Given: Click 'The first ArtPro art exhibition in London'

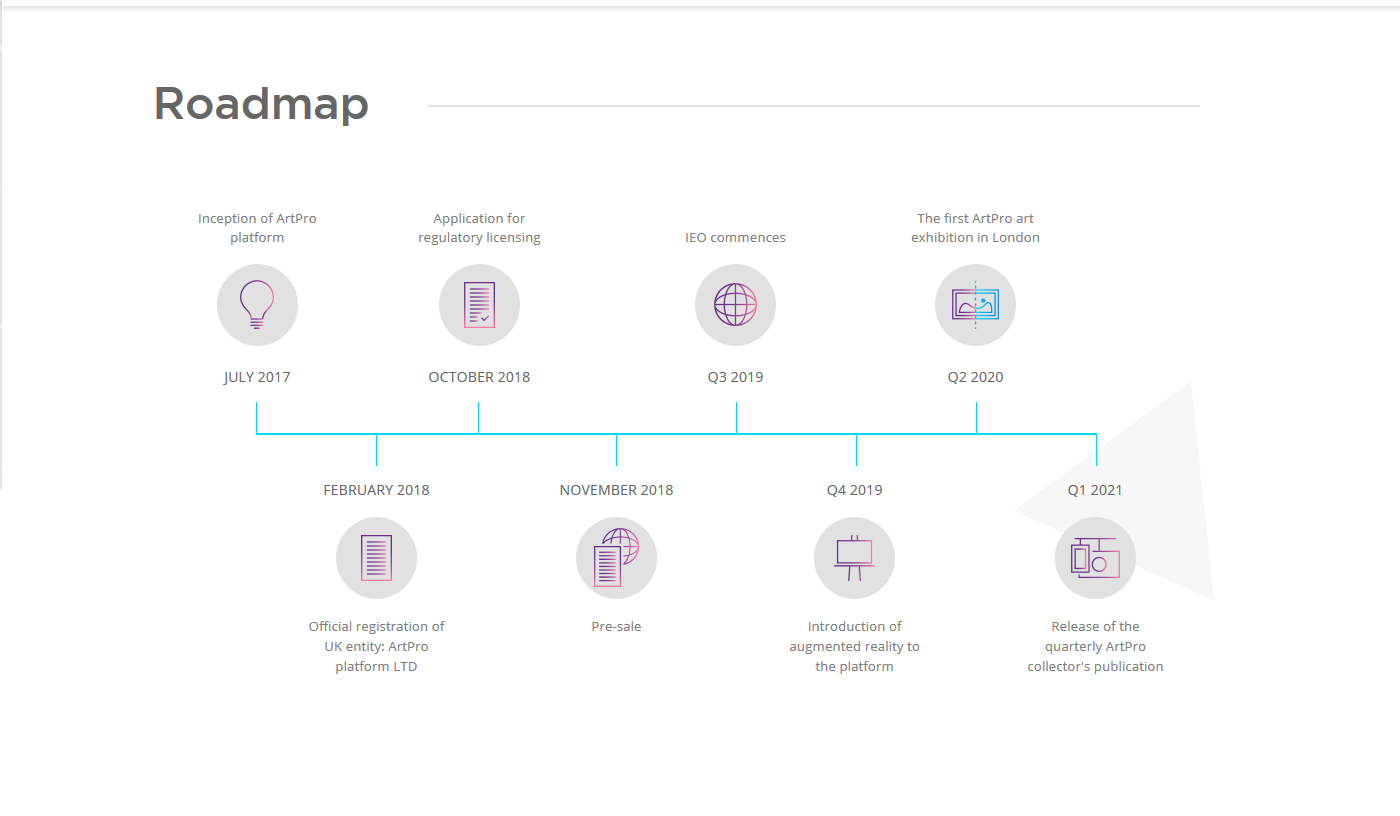Looking at the screenshot, I should (975, 228).
